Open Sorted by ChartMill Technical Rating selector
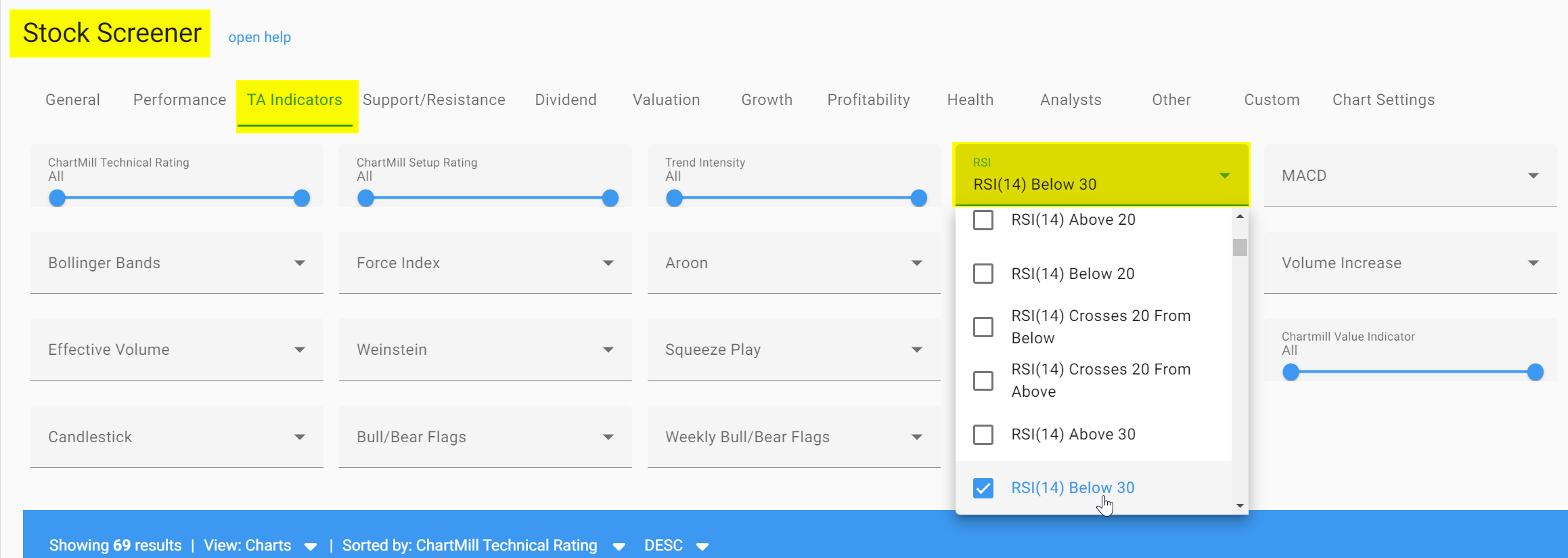Screen dimensions: 1568x558 pos(483,545)
